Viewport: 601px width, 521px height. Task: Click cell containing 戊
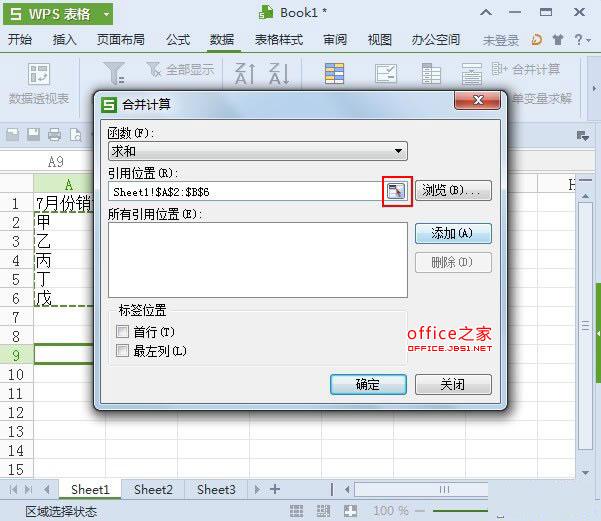coord(63,298)
